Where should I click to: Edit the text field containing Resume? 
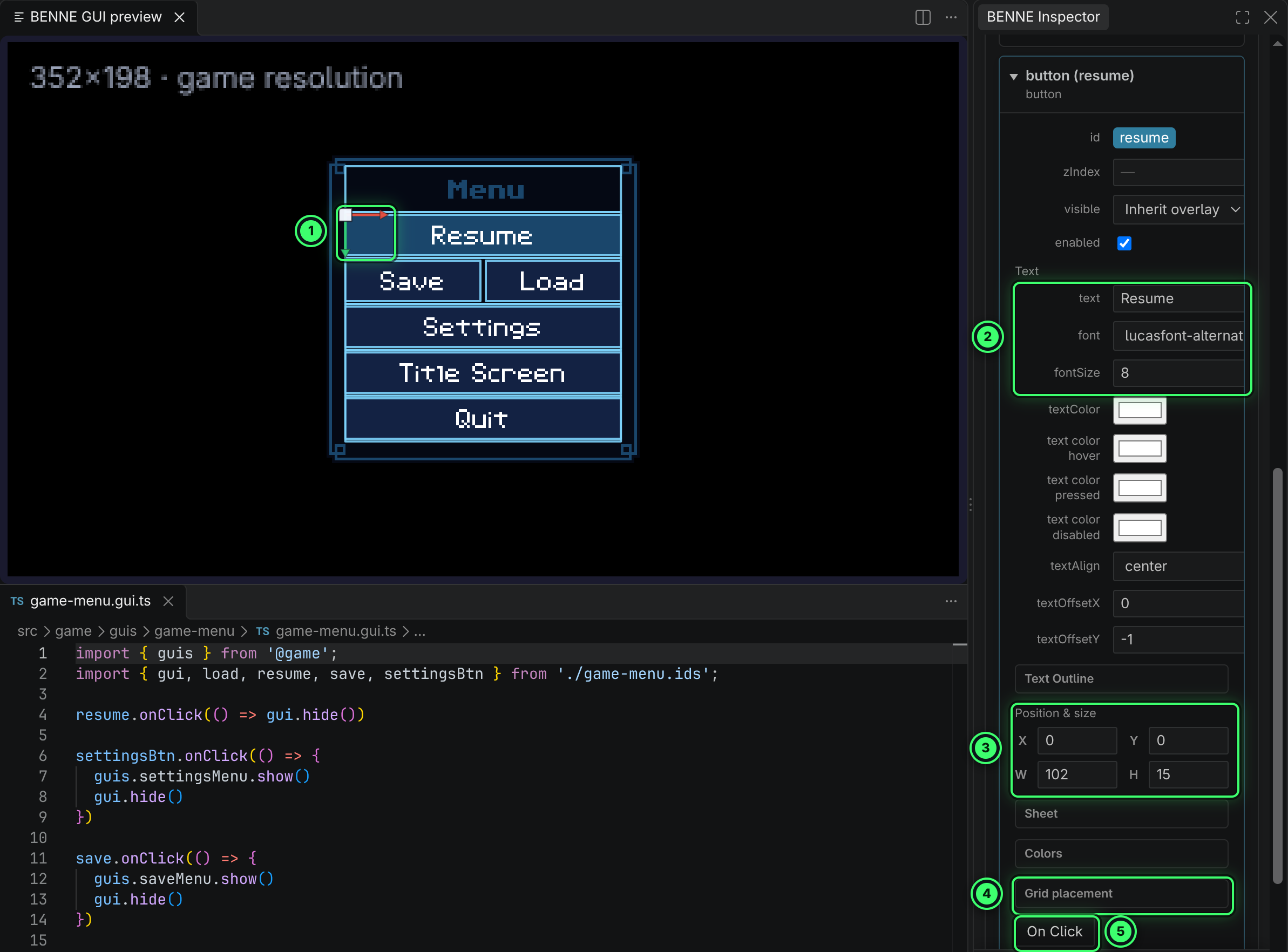pos(1178,298)
